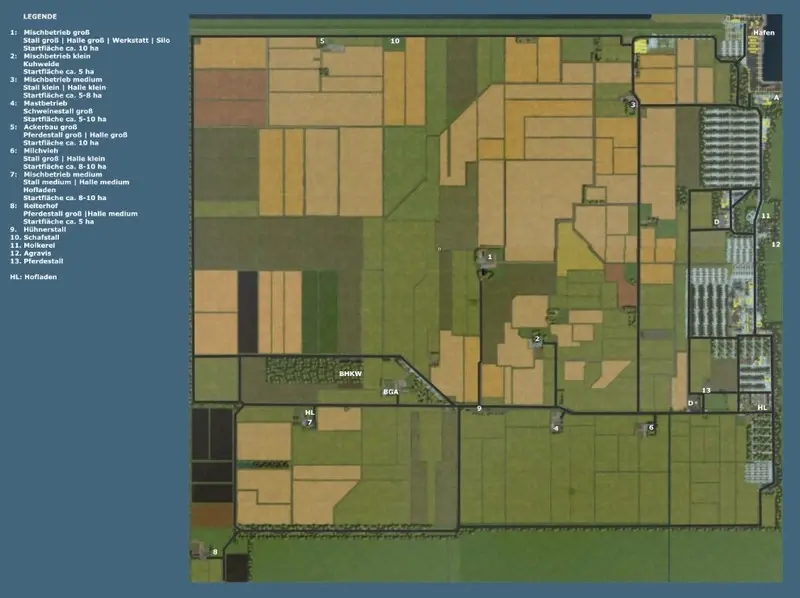The height and width of the screenshot is (598, 800).
Task: Select marker 9 at the road junction
Action: tap(479, 409)
